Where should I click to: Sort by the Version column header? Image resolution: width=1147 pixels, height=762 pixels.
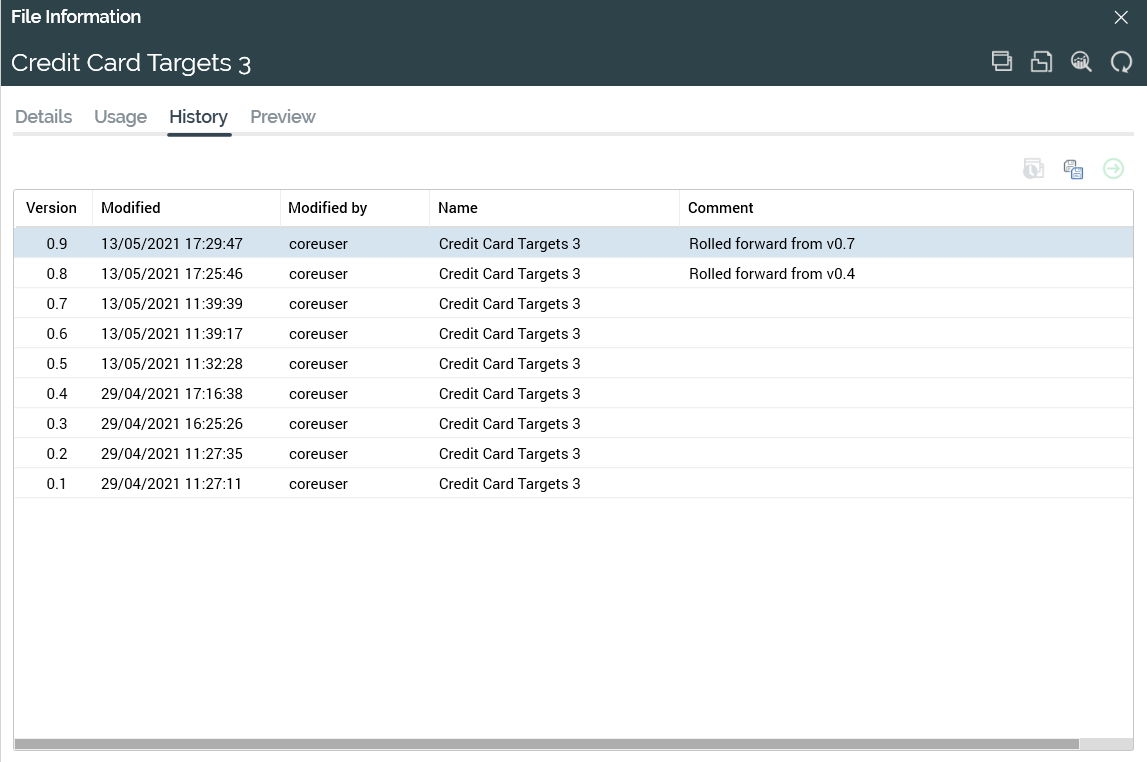tap(51, 208)
